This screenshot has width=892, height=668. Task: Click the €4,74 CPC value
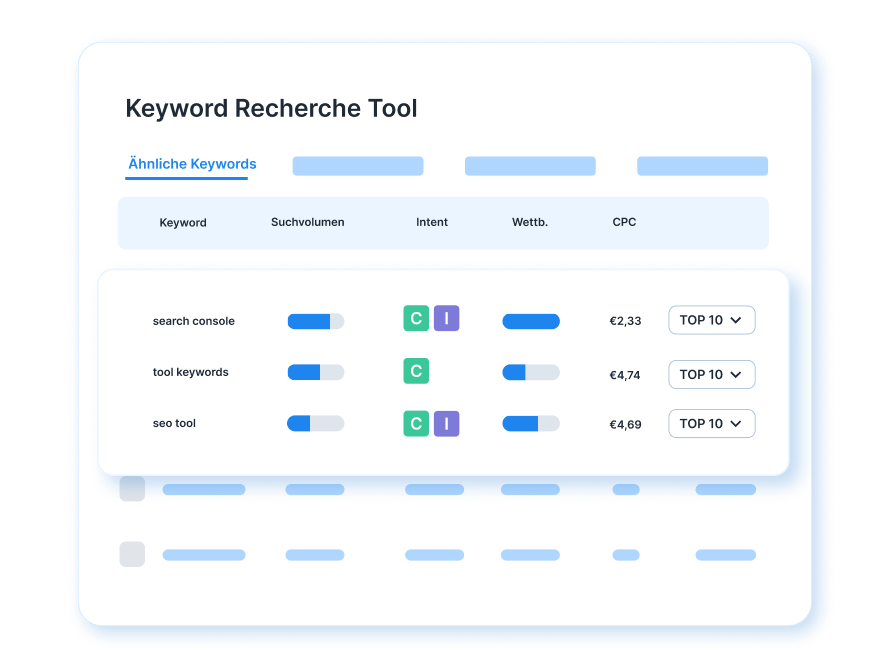(625, 375)
